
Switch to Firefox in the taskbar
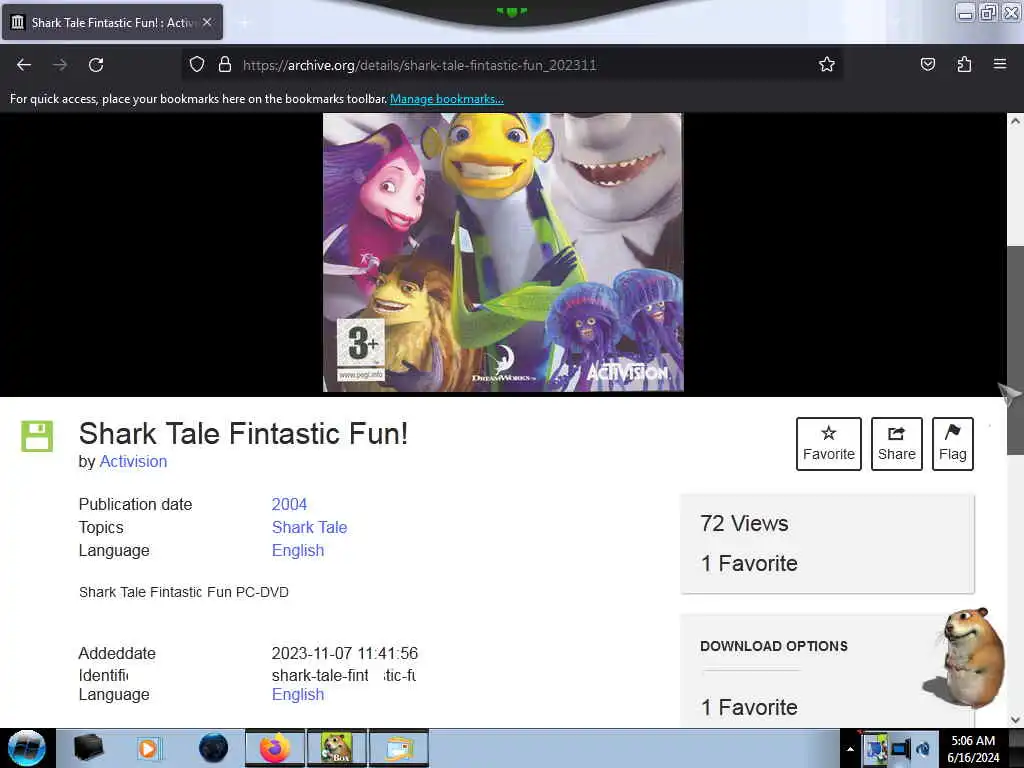275,748
